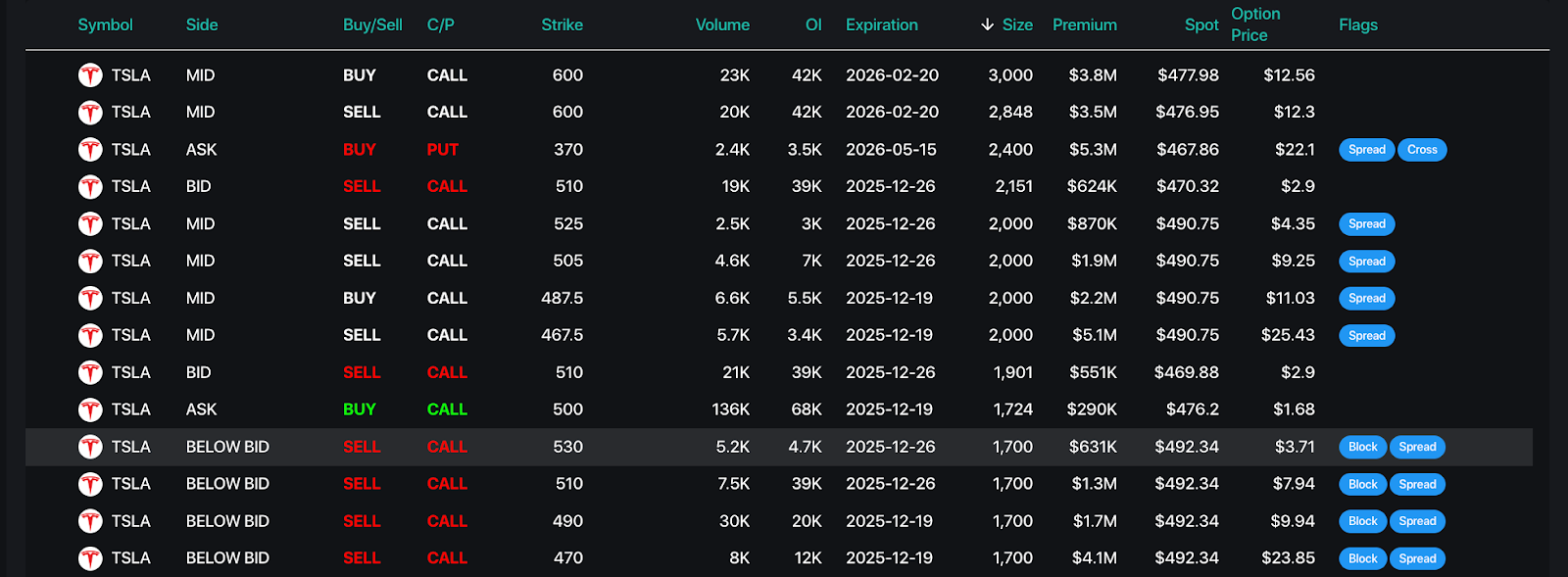Image resolution: width=1568 pixels, height=577 pixels.
Task: Click the Symbol column header
Action: [105, 25]
